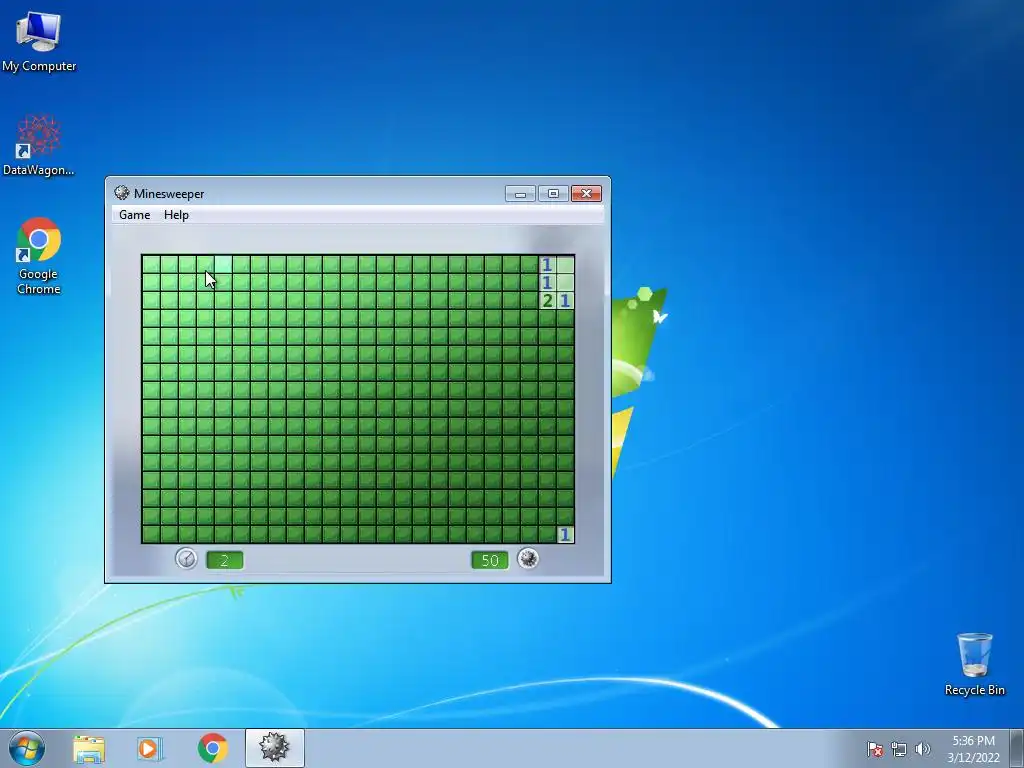Click the elapsed time value 2
This screenshot has width=1024, height=768.
(x=225, y=560)
